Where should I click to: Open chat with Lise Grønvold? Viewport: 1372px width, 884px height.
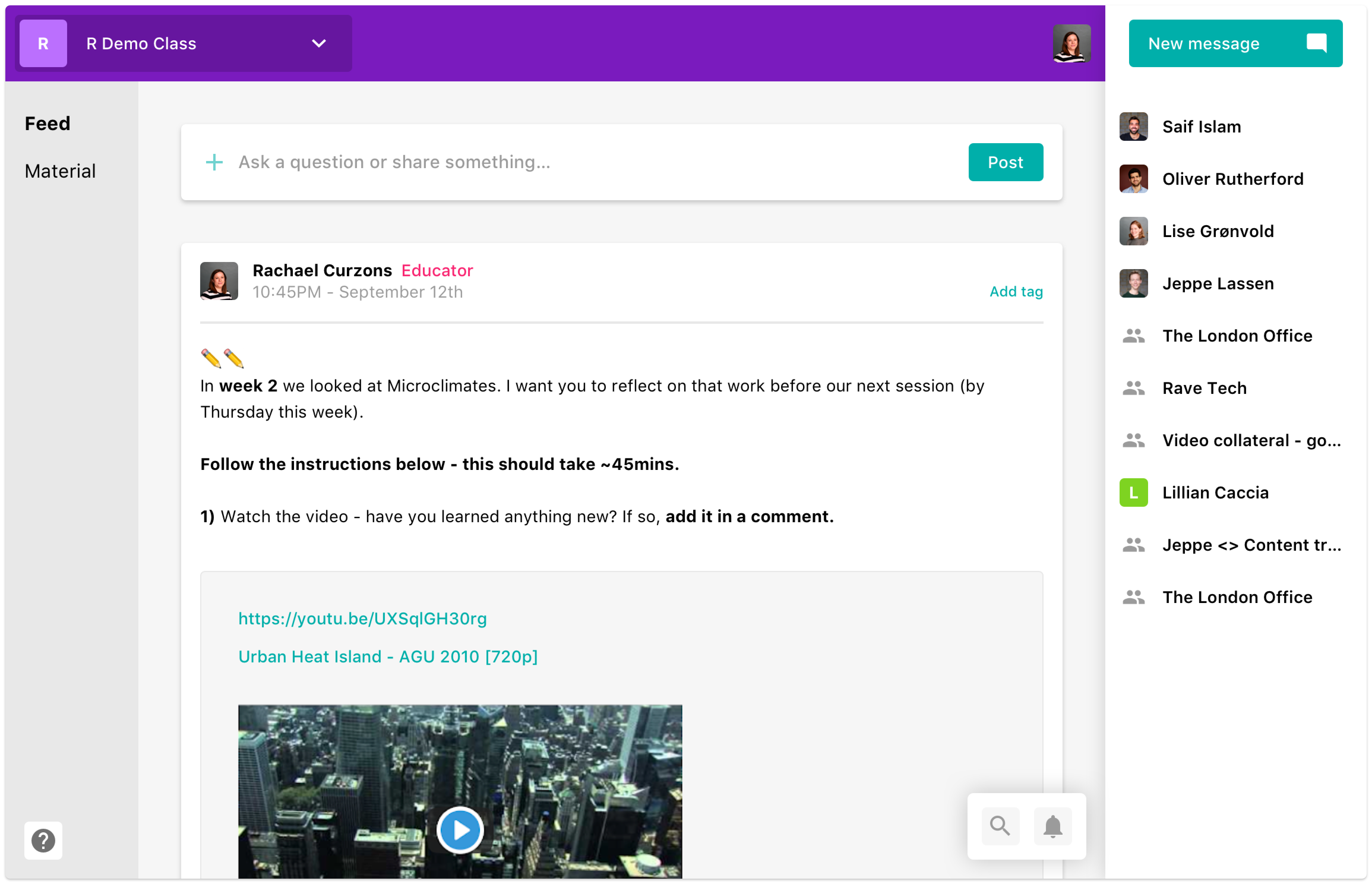[1235, 231]
